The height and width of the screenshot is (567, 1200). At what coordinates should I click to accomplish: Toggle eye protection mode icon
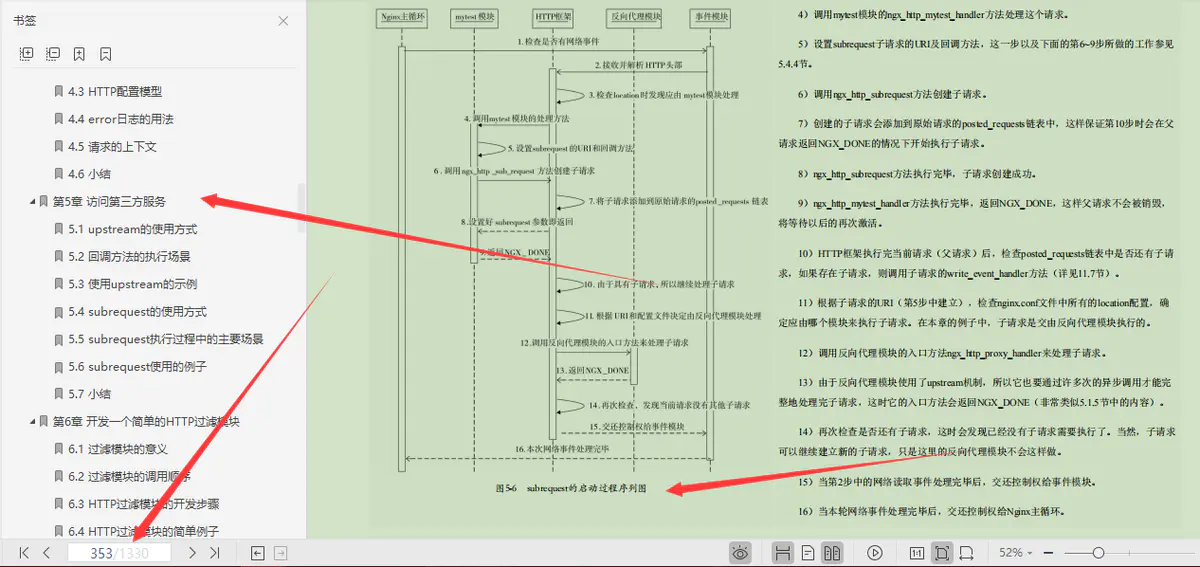pos(740,552)
